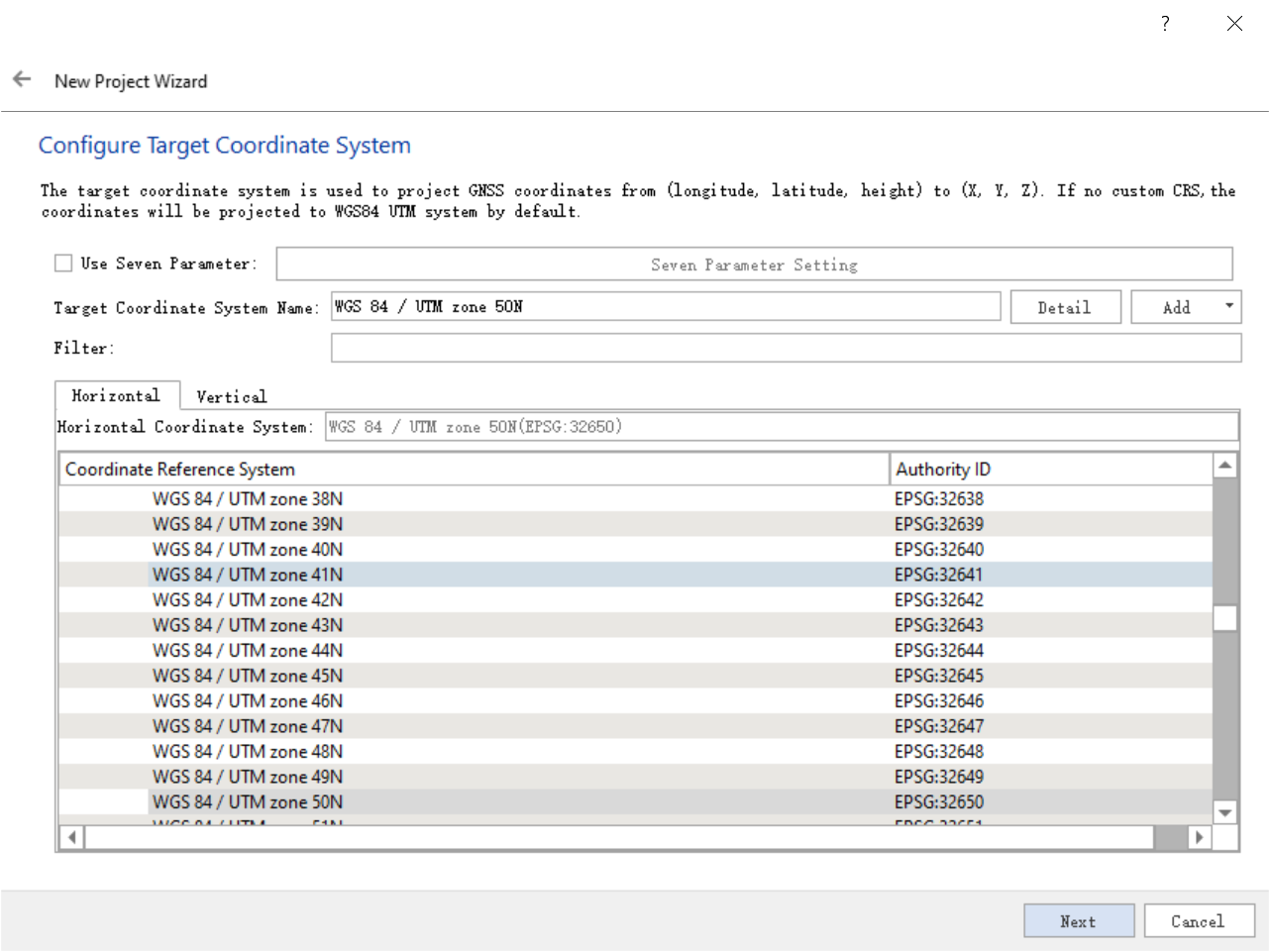1270x952 pixels.
Task: Sort by Coordinate Reference System column header
Action: click(x=474, y=470)
